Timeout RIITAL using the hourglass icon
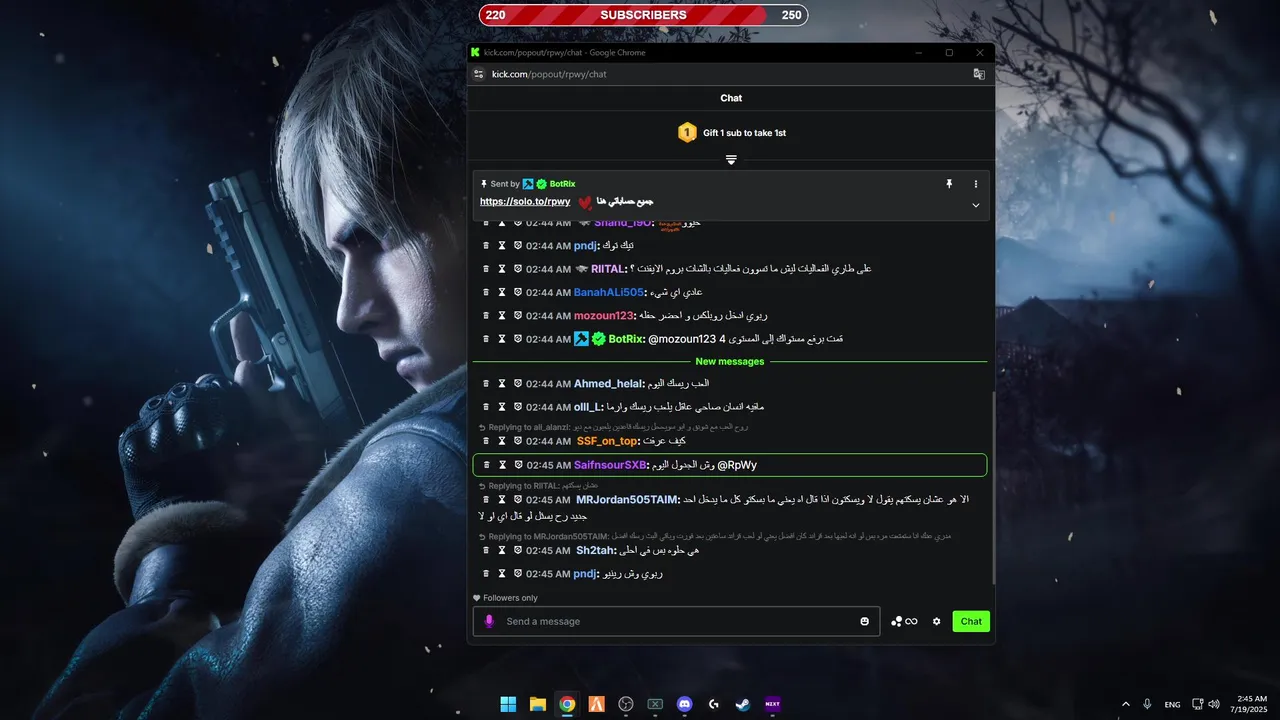This screenshot has height=720, width=1280. [502, 269]
